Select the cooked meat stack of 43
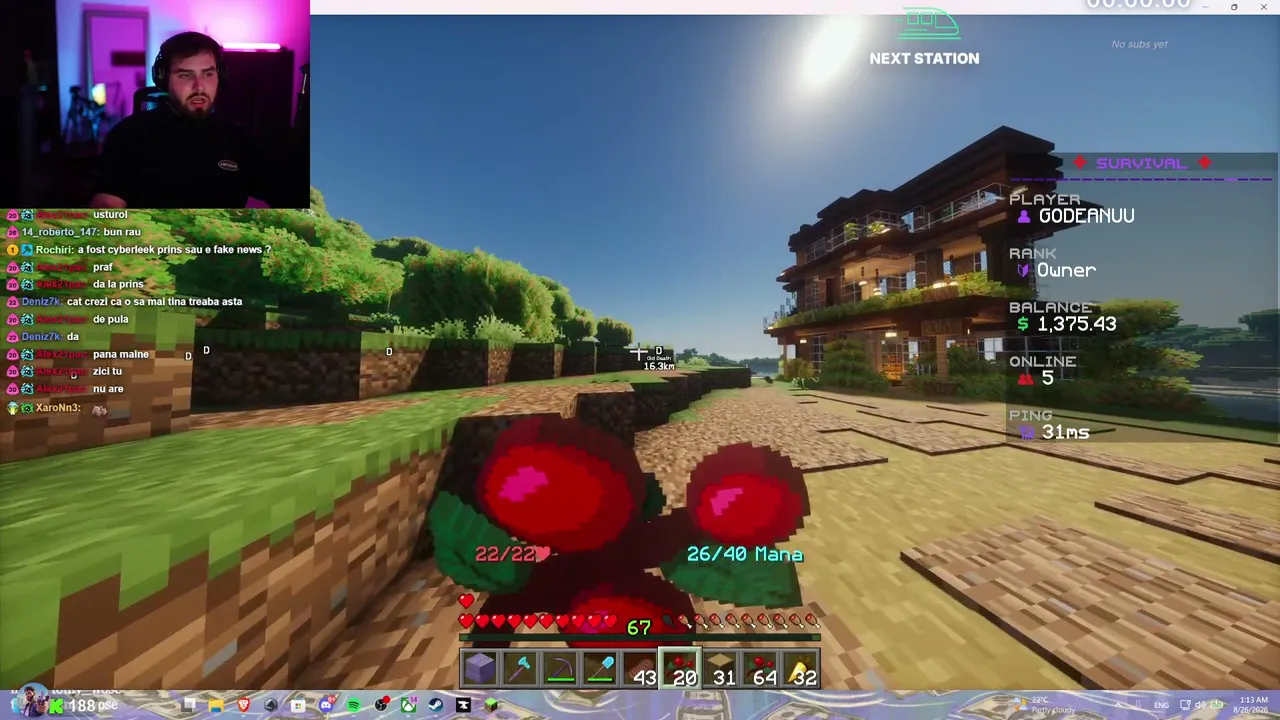This screenshot has height=720, width=1280. click(x=640, y=669)
